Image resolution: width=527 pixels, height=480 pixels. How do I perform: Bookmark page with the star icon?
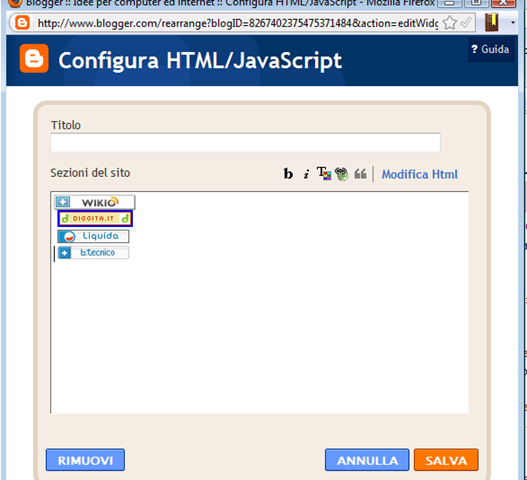pos(449,23)
